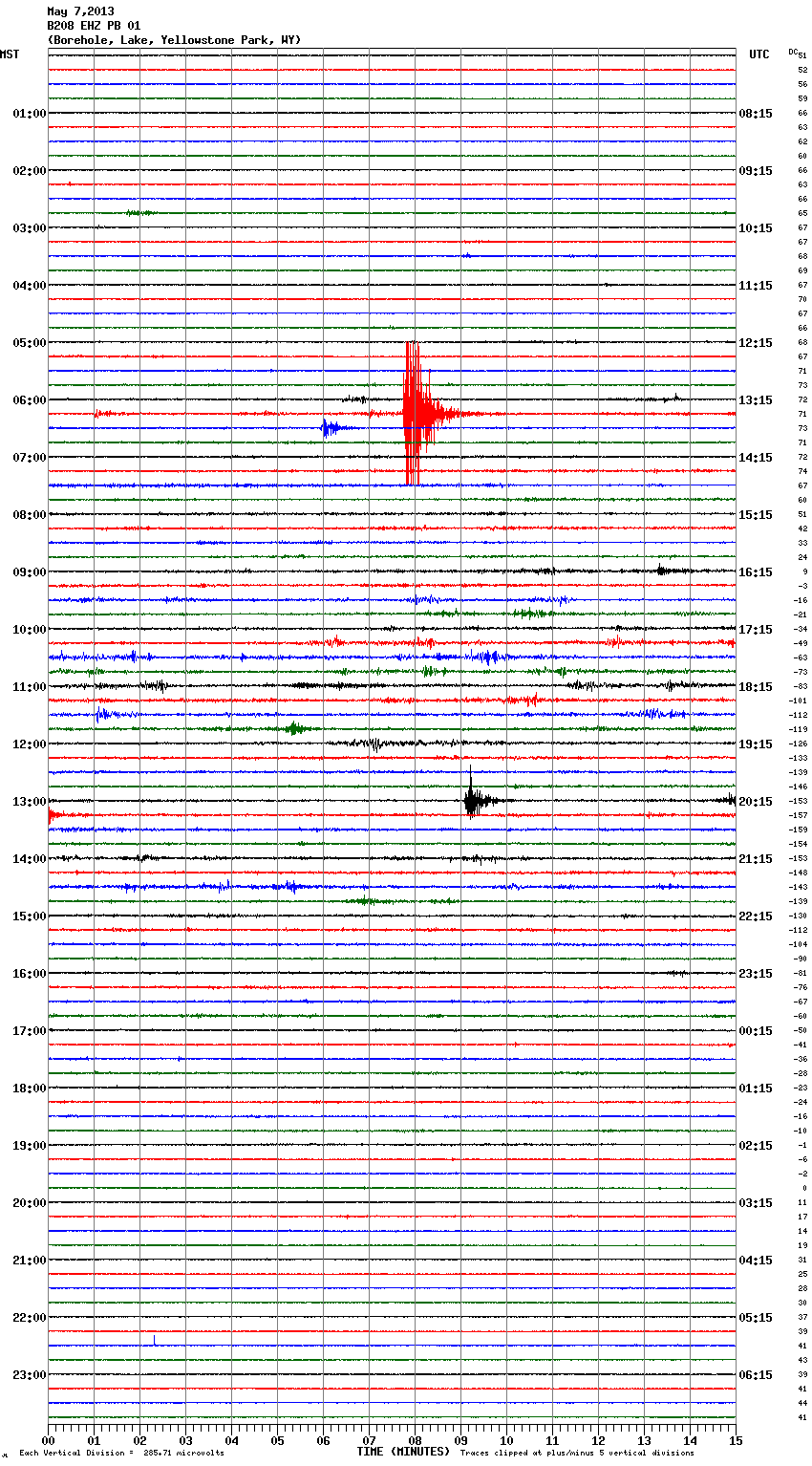Click the blue spike on the 22:30 trace
The width and height of the screenshot is (812, 1466).
point(155,1341)
